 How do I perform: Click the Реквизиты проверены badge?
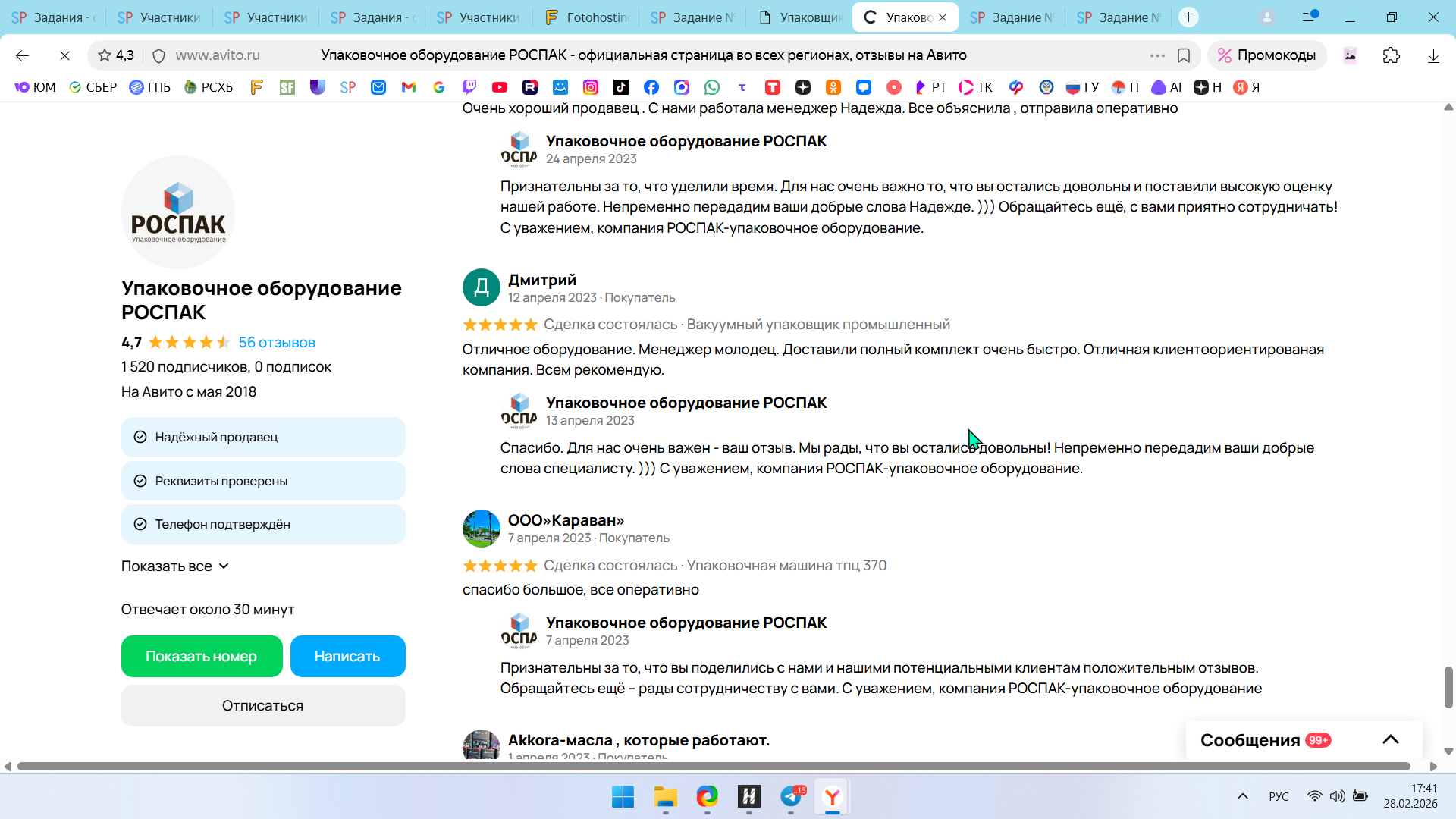263,481
